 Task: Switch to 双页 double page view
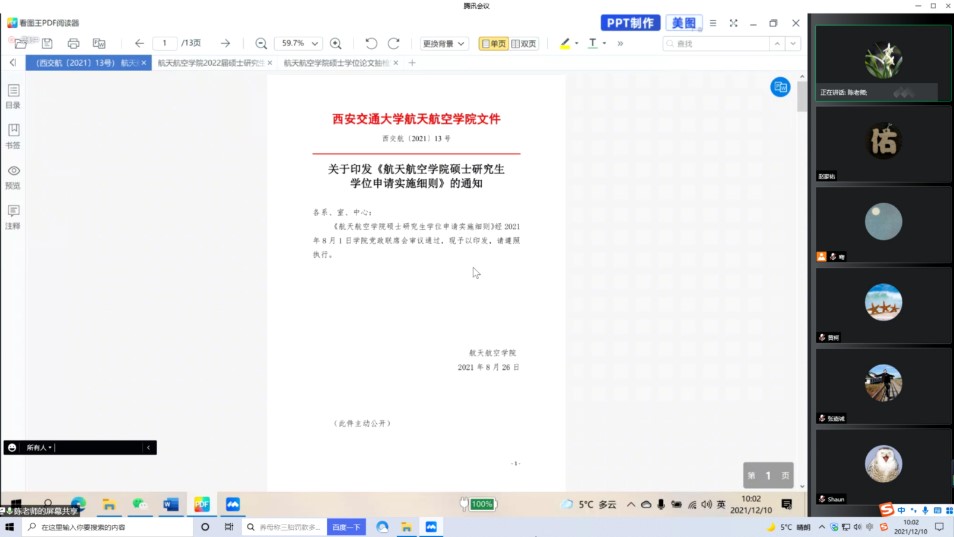pos(524,43)
